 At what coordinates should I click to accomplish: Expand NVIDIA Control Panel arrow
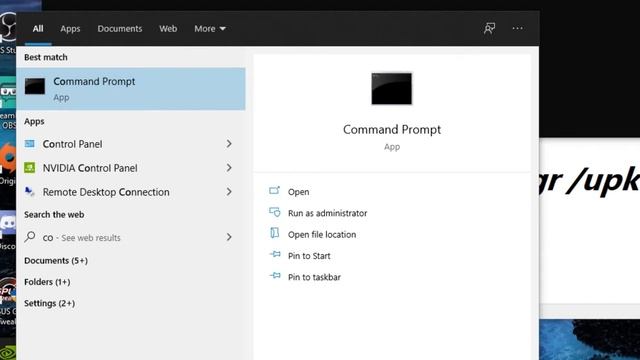click(229, 168)
